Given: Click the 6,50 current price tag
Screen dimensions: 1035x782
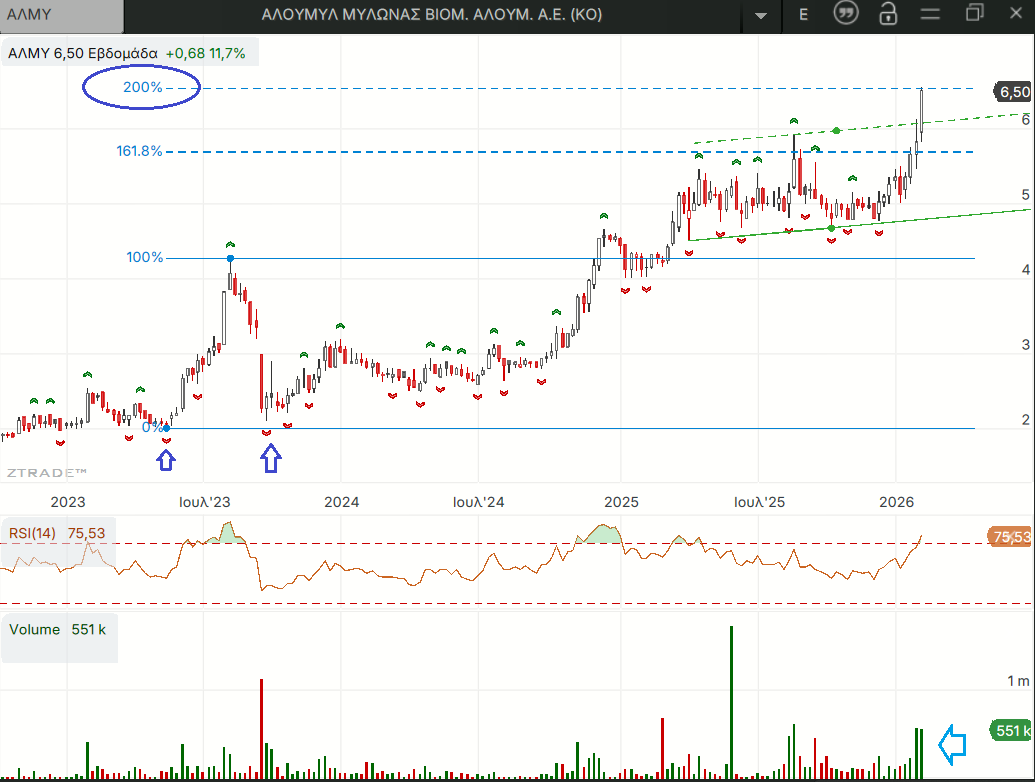Looking at the screenshot, I should click(1013, 92).
